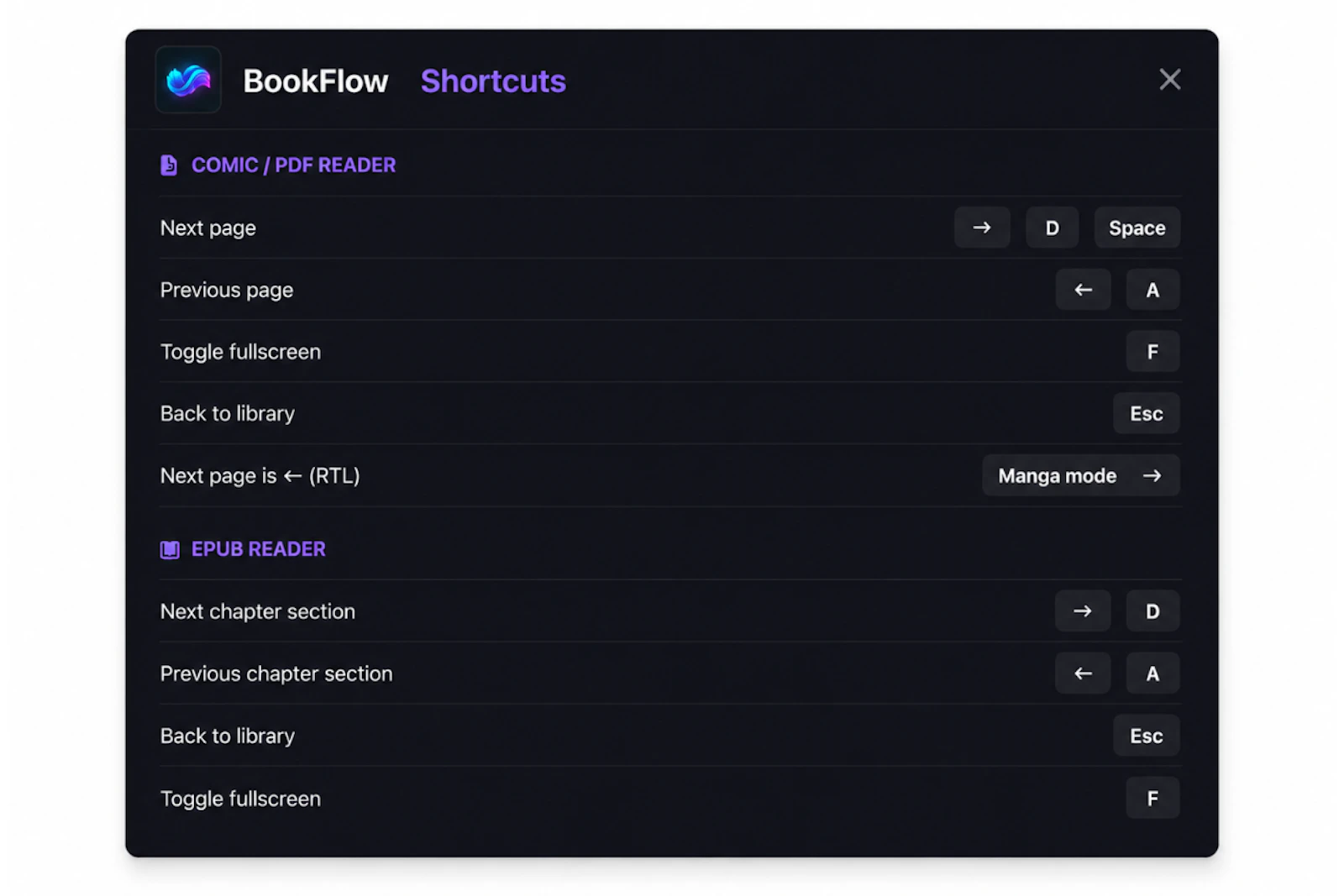Click the Space key badge

pos(1137,228)
